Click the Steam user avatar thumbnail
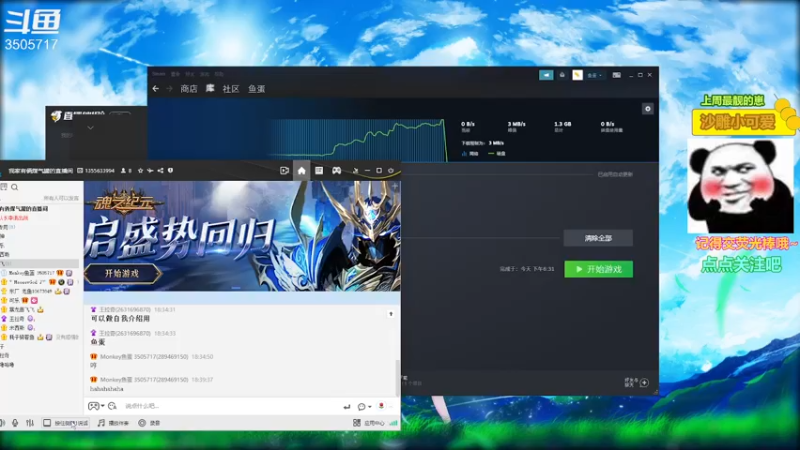Screen dimensions: 800x450 click(x=577, y=75)
